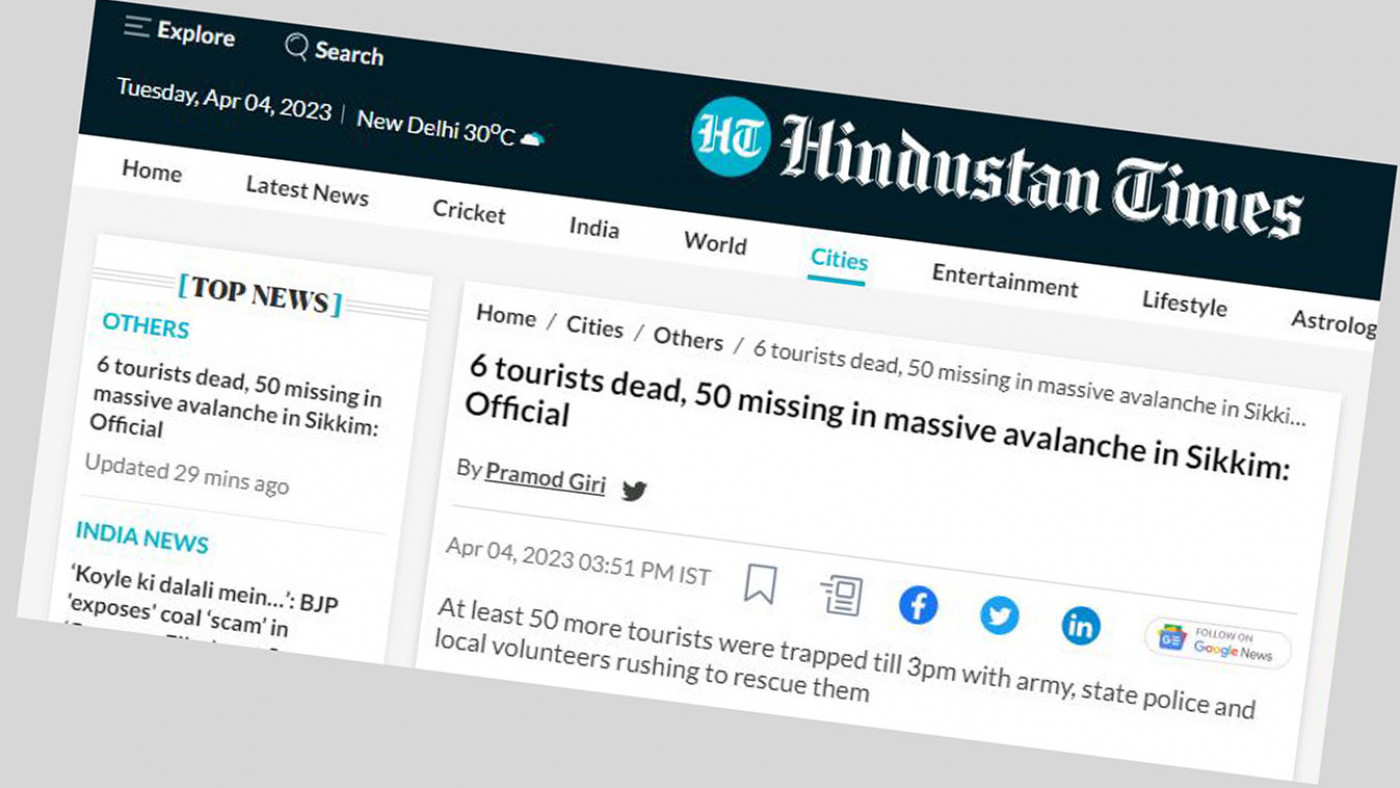Screen dimensions: 1400x788
Task: Click the Cities breadcrumb link
Action: click(x=595, y=326)
